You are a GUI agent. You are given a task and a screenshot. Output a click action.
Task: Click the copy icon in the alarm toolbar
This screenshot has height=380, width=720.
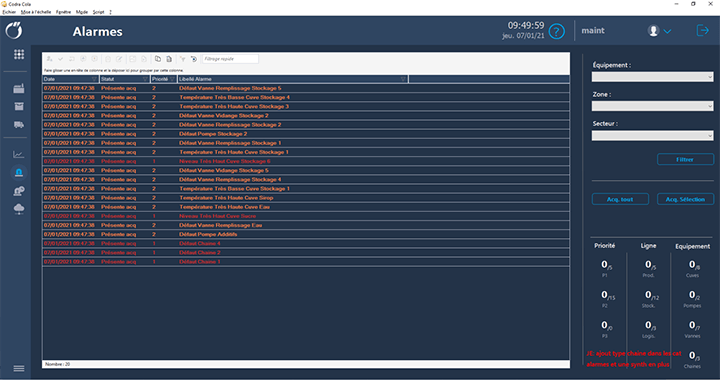click(x=158, y=59)
